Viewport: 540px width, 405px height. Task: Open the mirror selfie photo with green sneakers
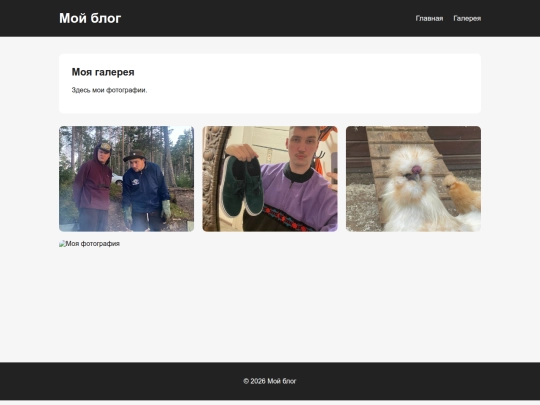(x=270, y=179)
